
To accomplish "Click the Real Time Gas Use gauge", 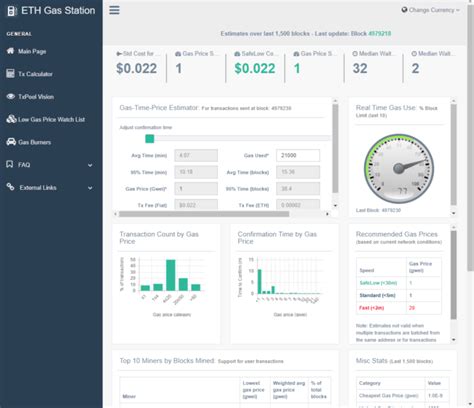I will tap(399, 168).
